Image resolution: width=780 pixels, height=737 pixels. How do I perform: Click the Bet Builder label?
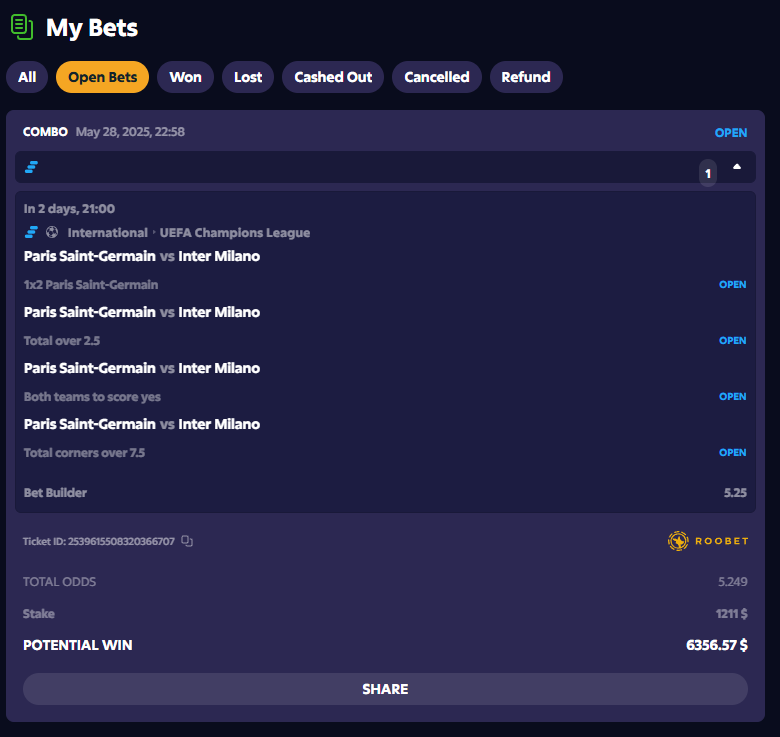(x=55, y=493)
